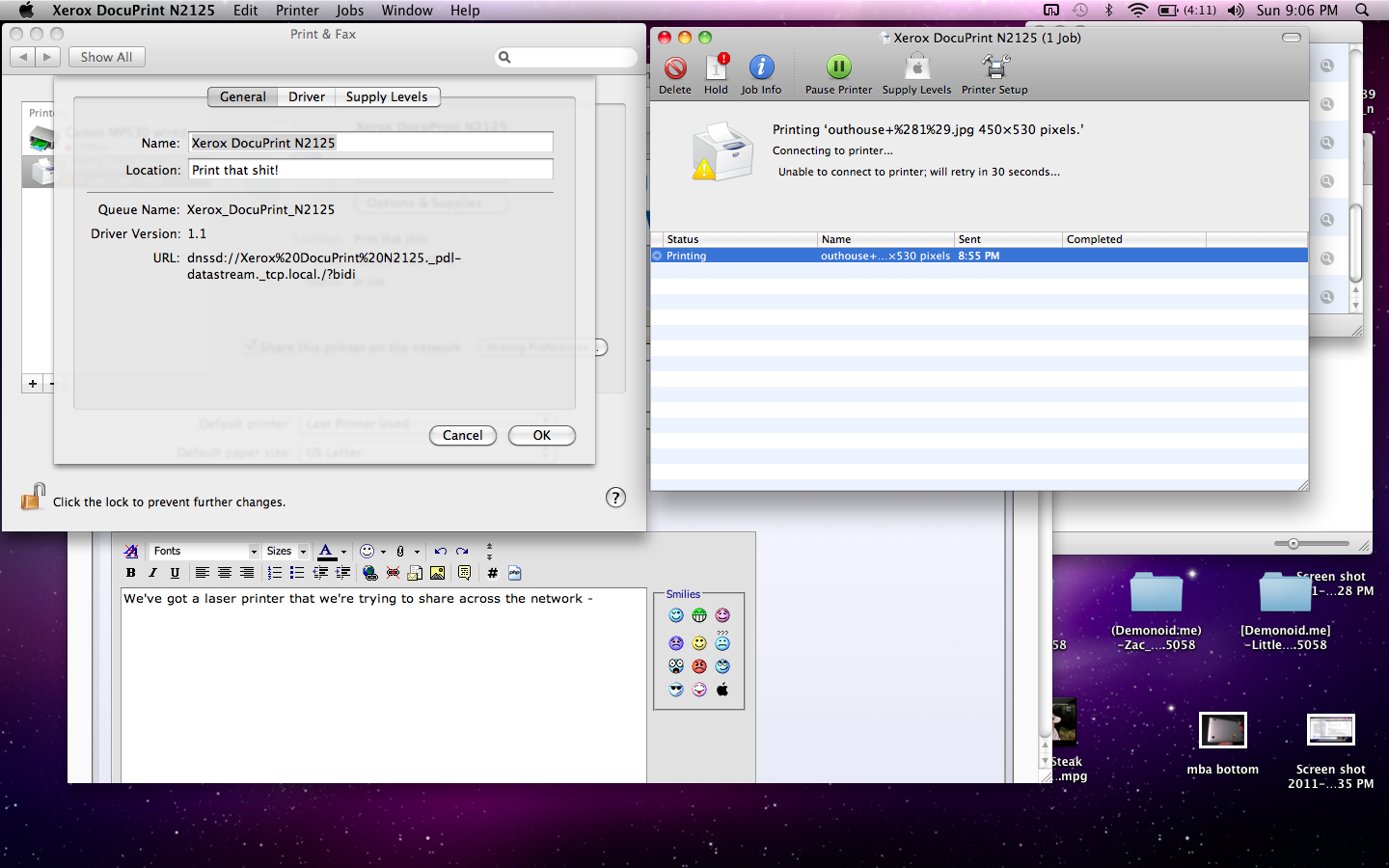This screenshot has width=1389, height=868.
Task: Confirm printer settings with OK
Action: pos(542,436)
